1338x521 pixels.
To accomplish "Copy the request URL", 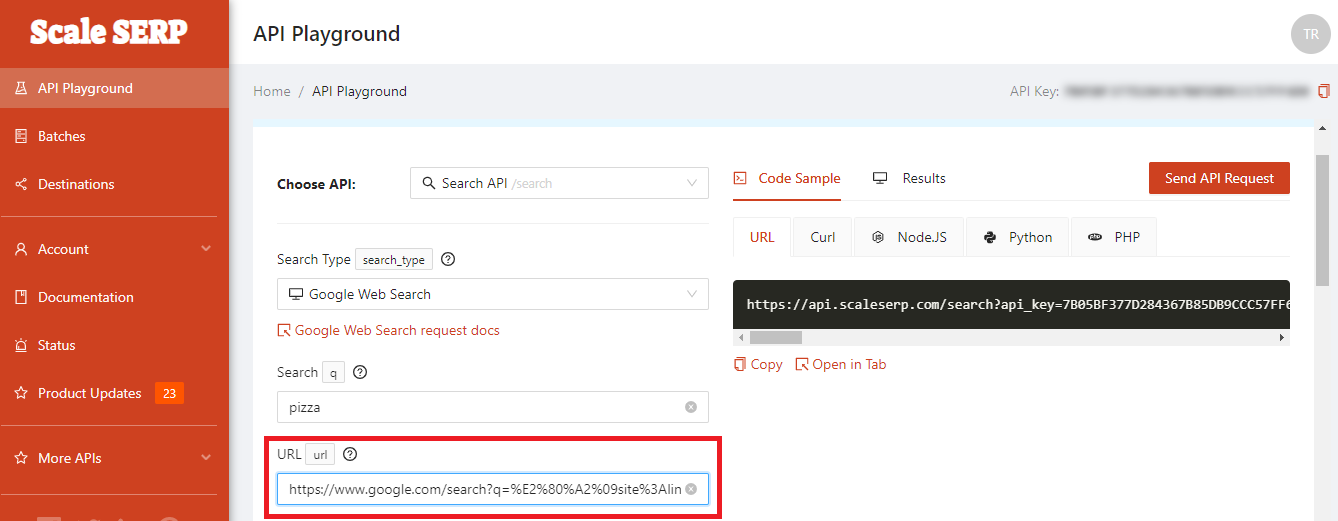I will [x=758, y=364].
